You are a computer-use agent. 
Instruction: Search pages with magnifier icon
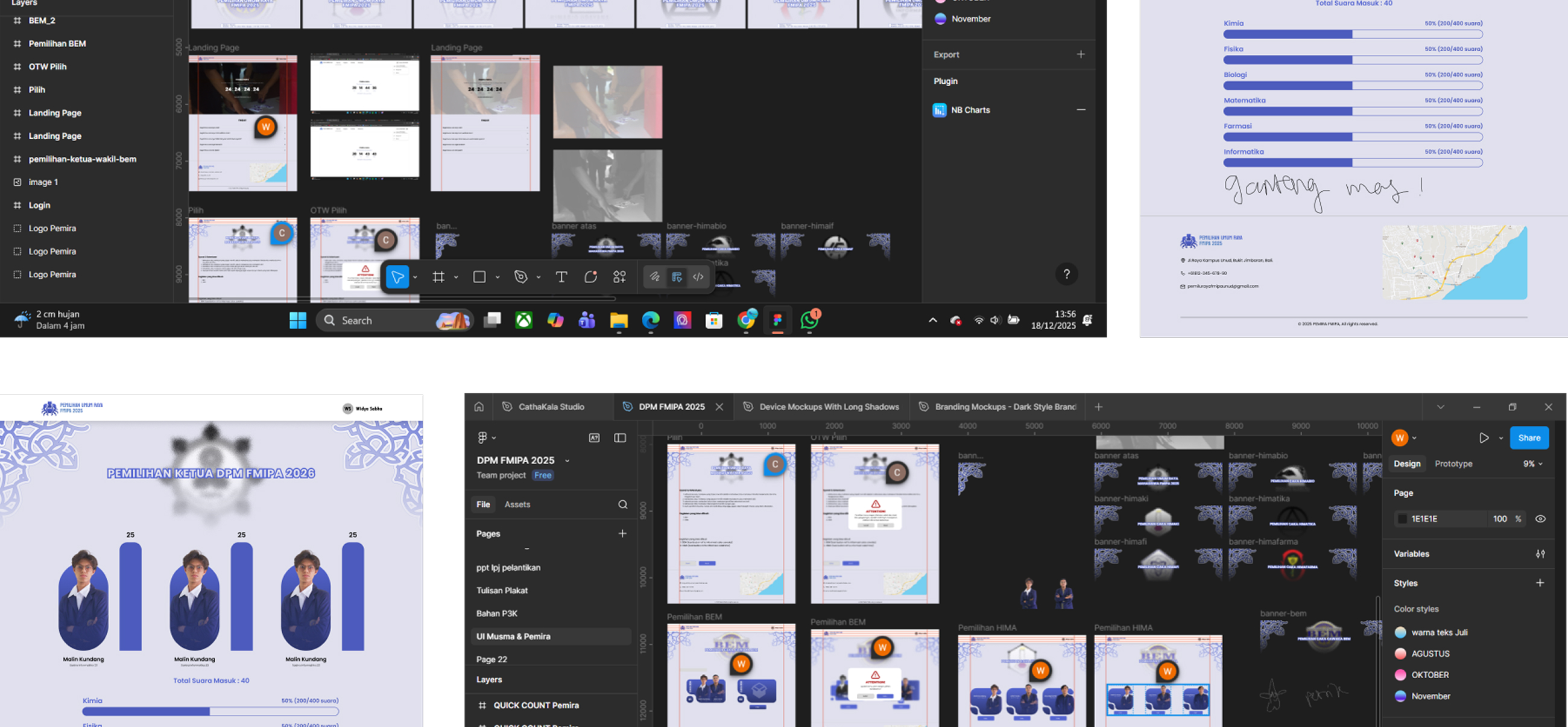click(623, 504)
